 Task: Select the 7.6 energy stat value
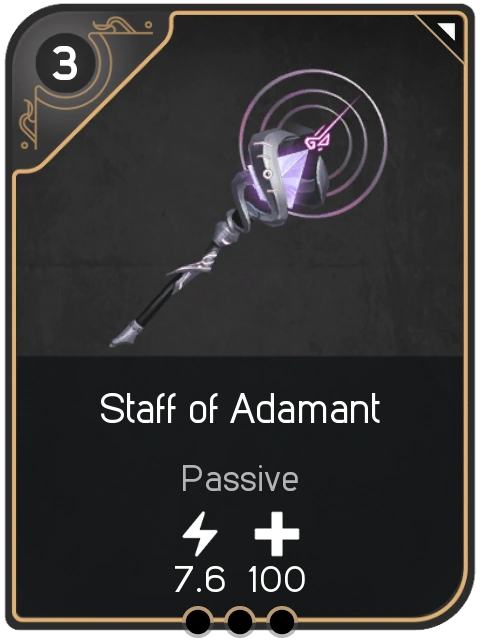click(200, 579)
